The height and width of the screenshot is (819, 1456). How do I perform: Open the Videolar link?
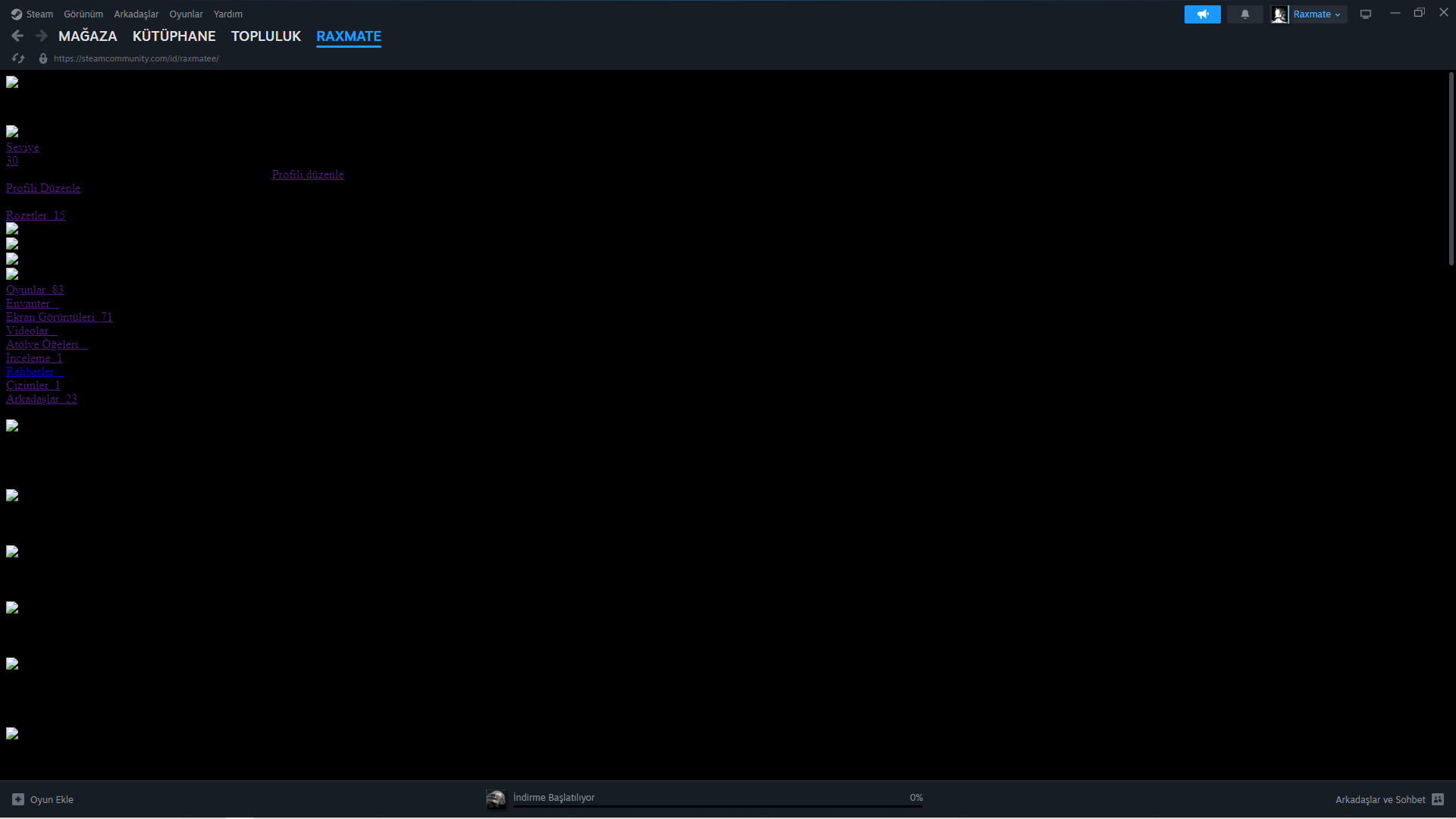32,331
